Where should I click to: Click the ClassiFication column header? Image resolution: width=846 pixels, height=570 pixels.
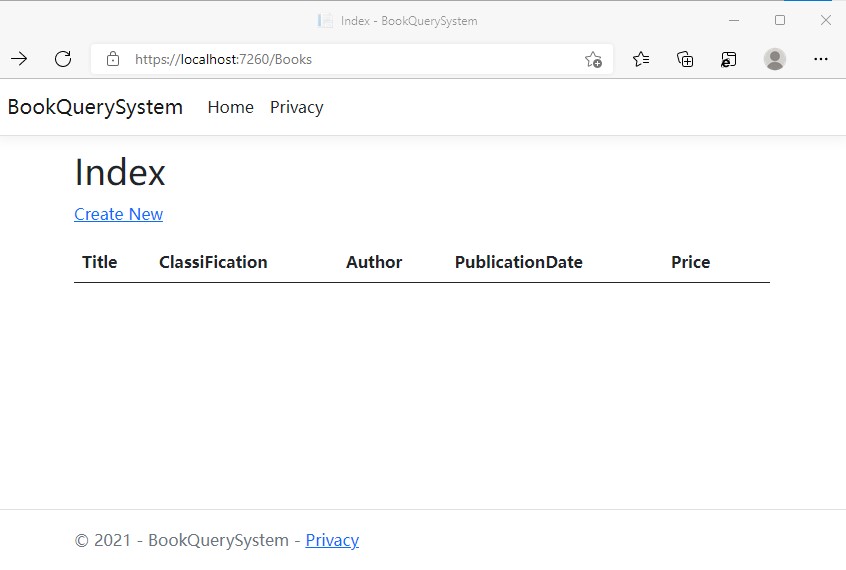(x=213, y=262)
